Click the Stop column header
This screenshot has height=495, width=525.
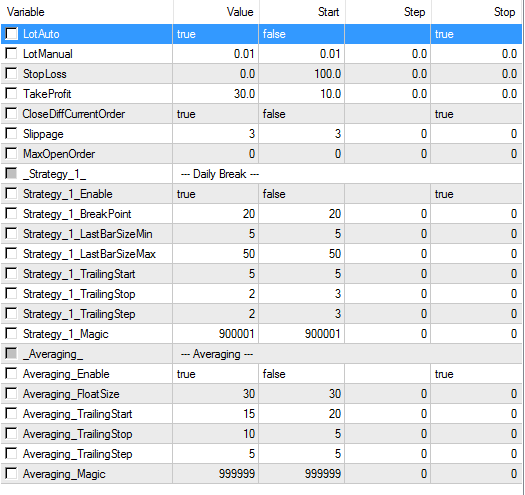tap(476, 12)
